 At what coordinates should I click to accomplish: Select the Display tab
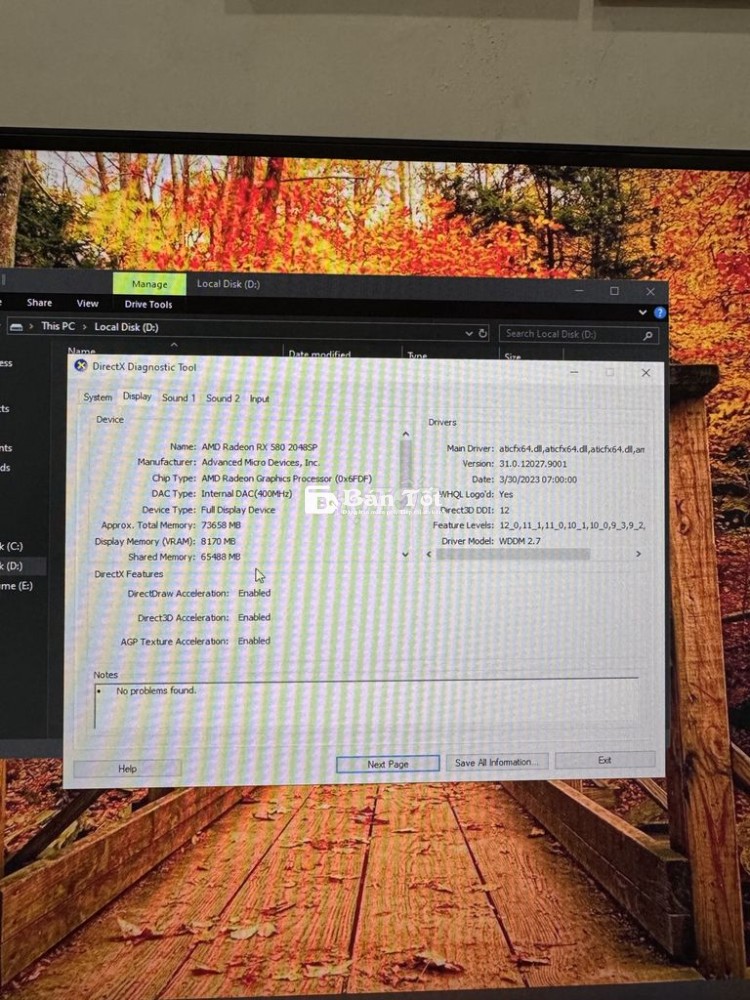click(x=137, y=396)
